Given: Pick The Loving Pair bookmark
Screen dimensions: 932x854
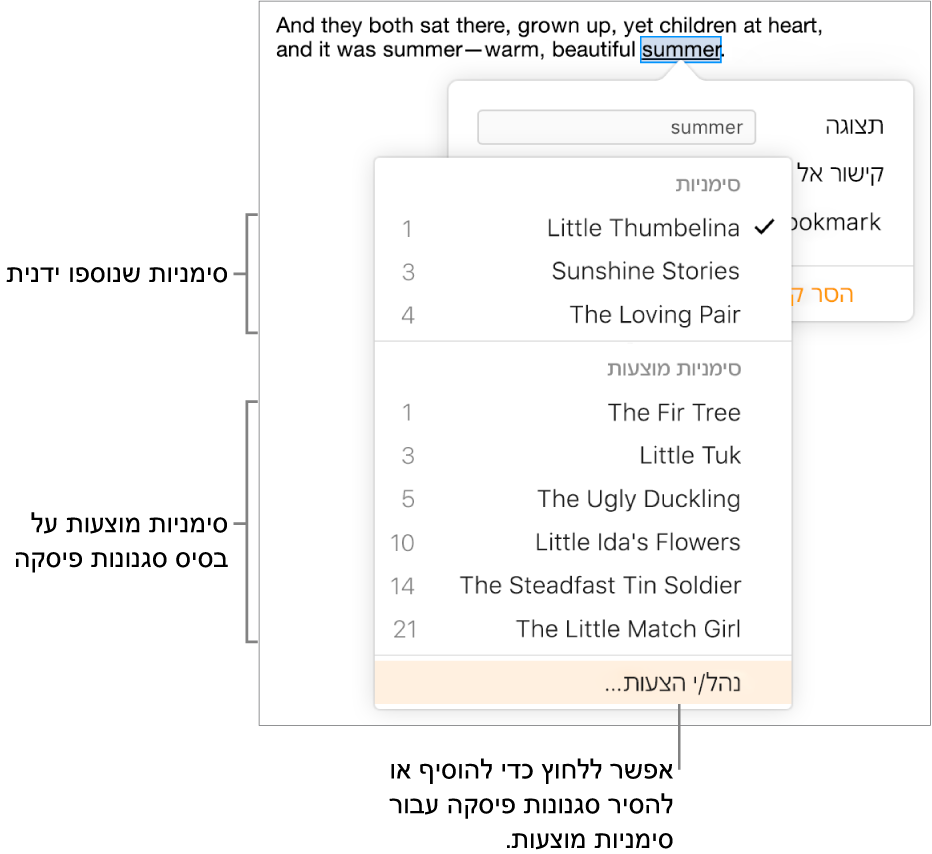Looking at the screenshot, I should click(x=654, y=315).
